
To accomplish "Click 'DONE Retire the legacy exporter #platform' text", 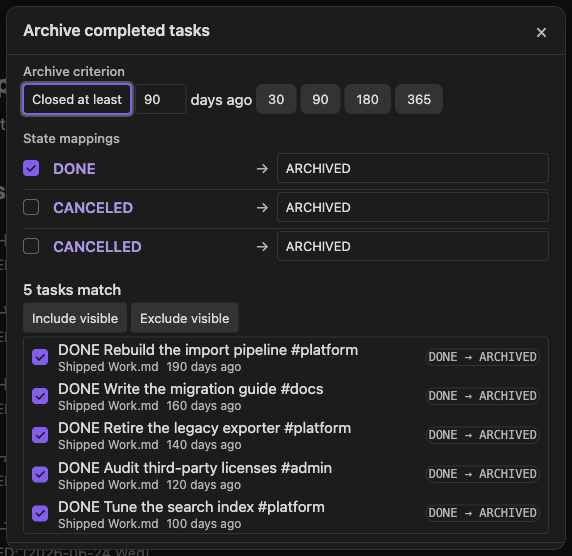I will pos(205,428).
